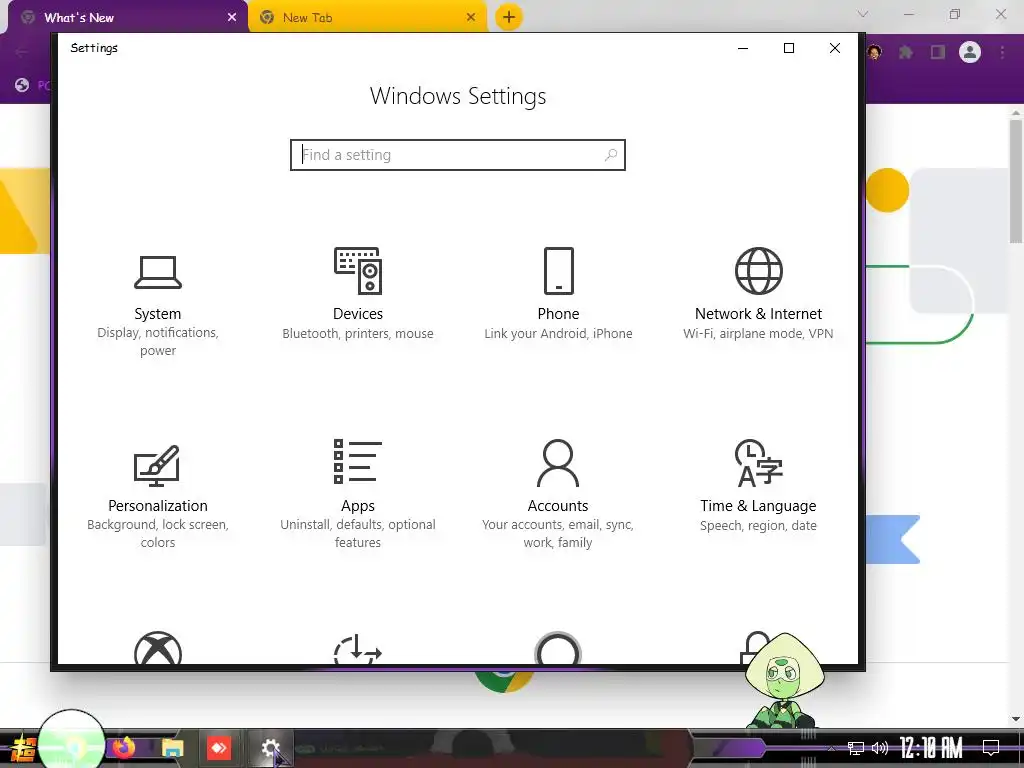Close the New Tab tab in Chrome
This screenshot has height=768, width=1024.
[x=471, y=18]
